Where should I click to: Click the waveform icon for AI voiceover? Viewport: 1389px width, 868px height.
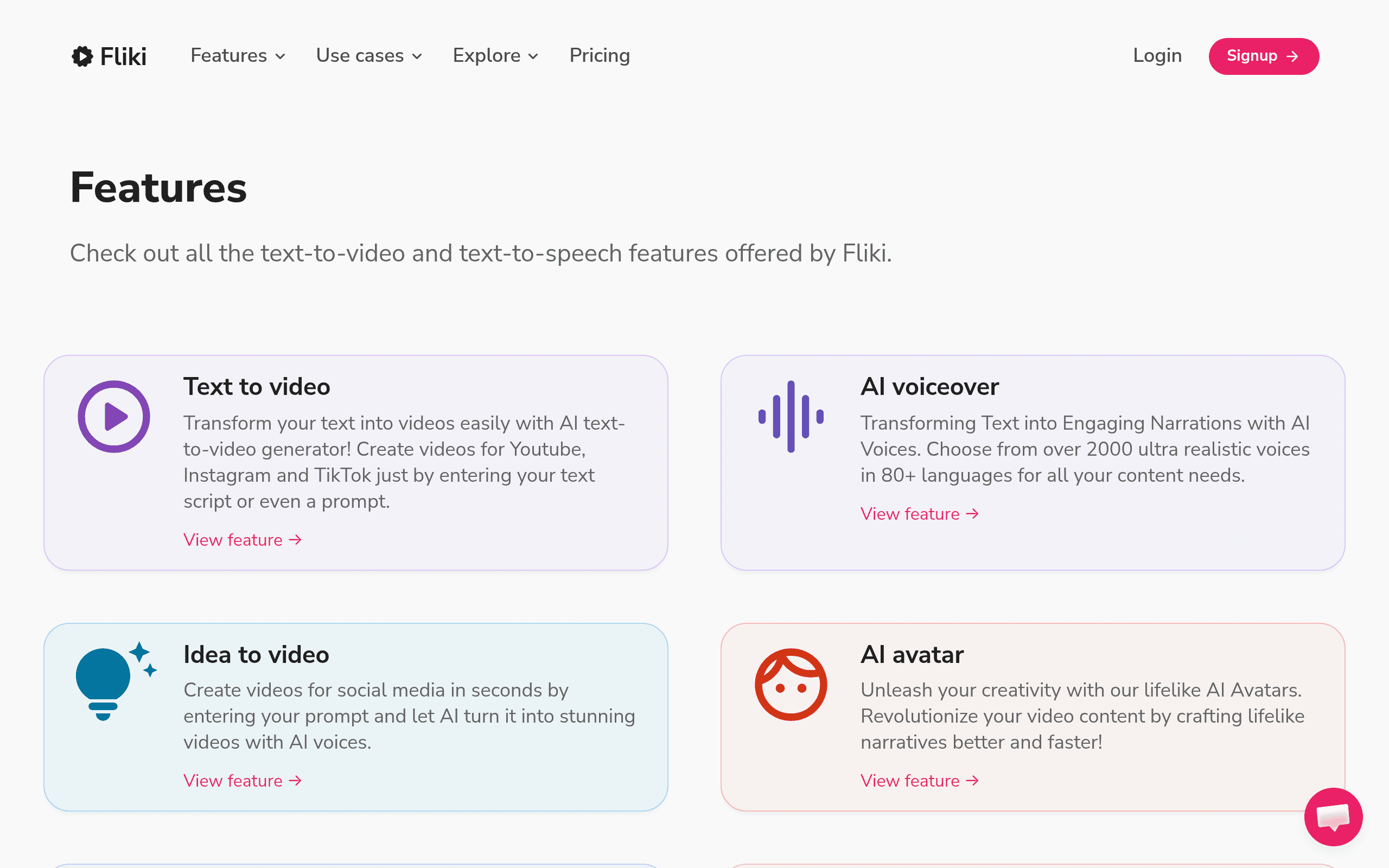(x=791, y=416)
